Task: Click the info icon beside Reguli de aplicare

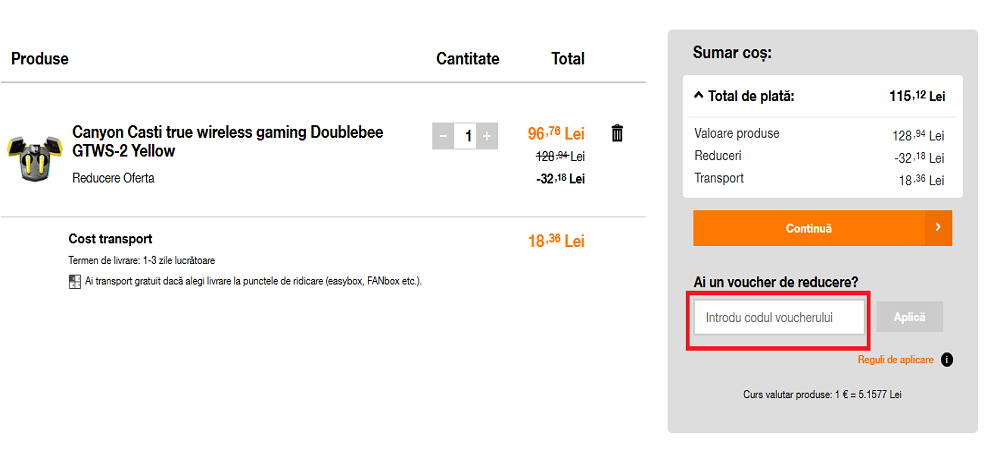Action: 946,360
